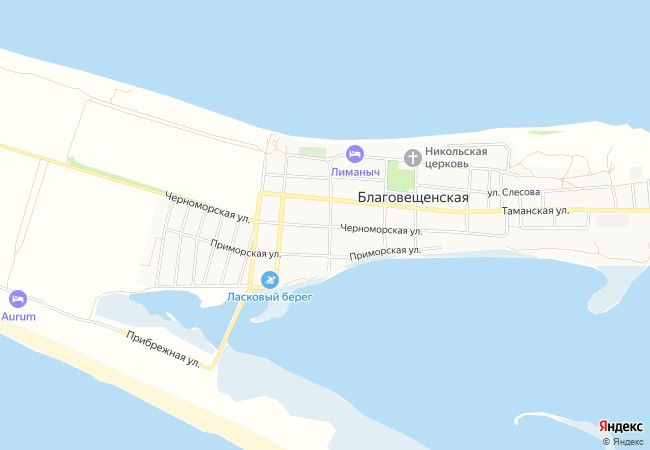Click the Таманская ул. street label

(535, 210)
